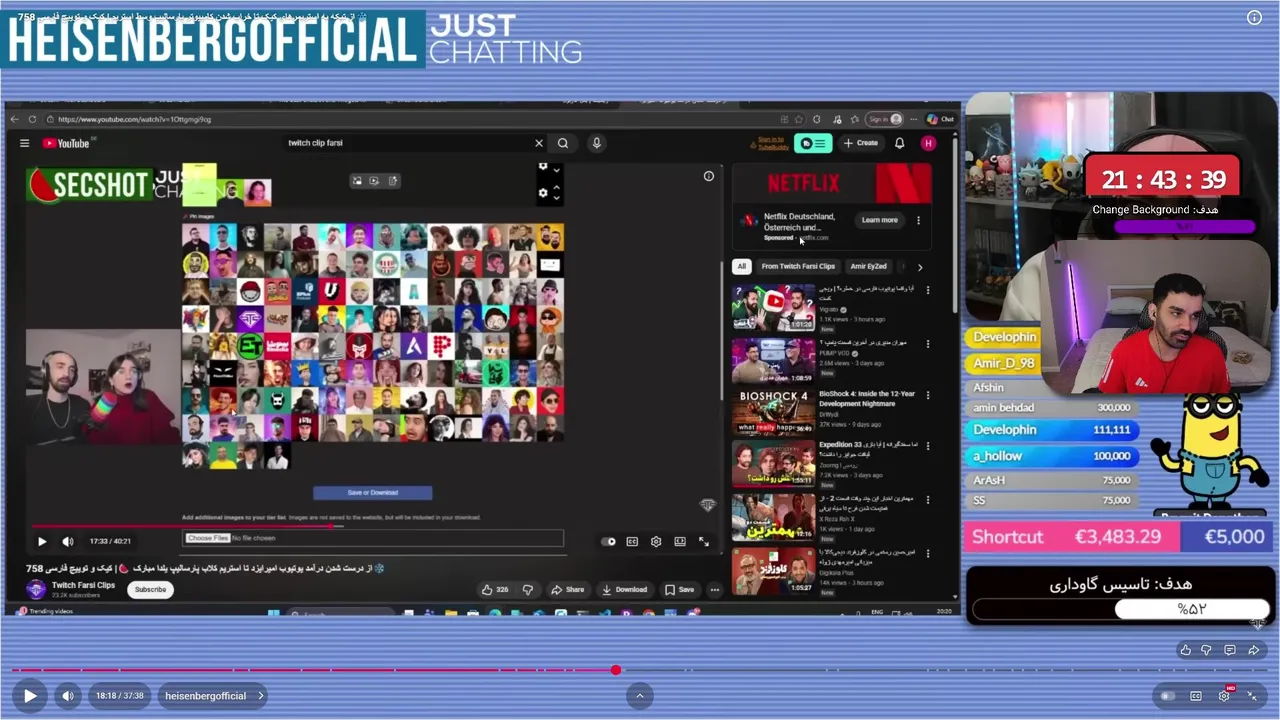The width and height of the screenshot is (1280, 720).
Task: Open the first recommended video thumbnail (1:01:28)
Action: (x=773, y=308)
